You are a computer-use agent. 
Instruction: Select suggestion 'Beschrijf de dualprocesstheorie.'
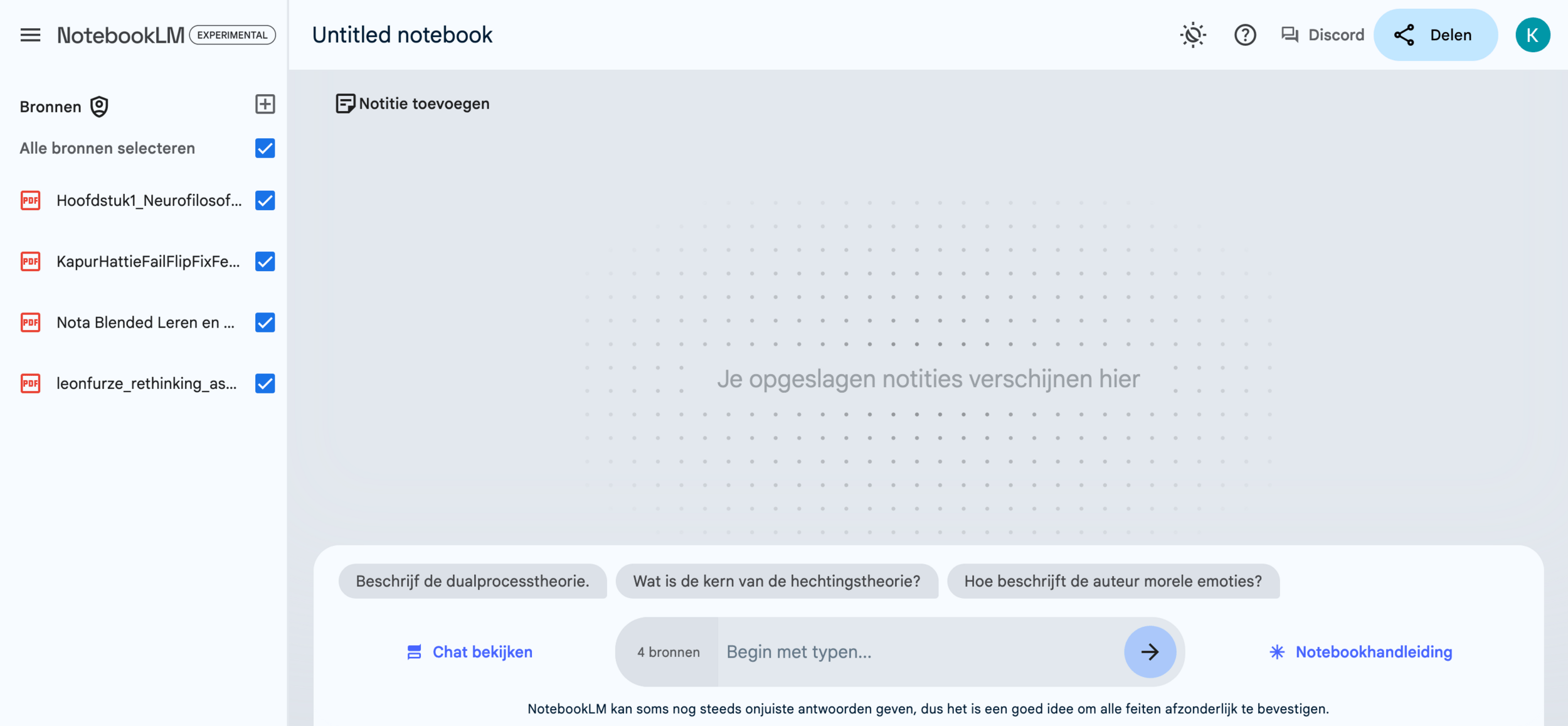(472, 581)
